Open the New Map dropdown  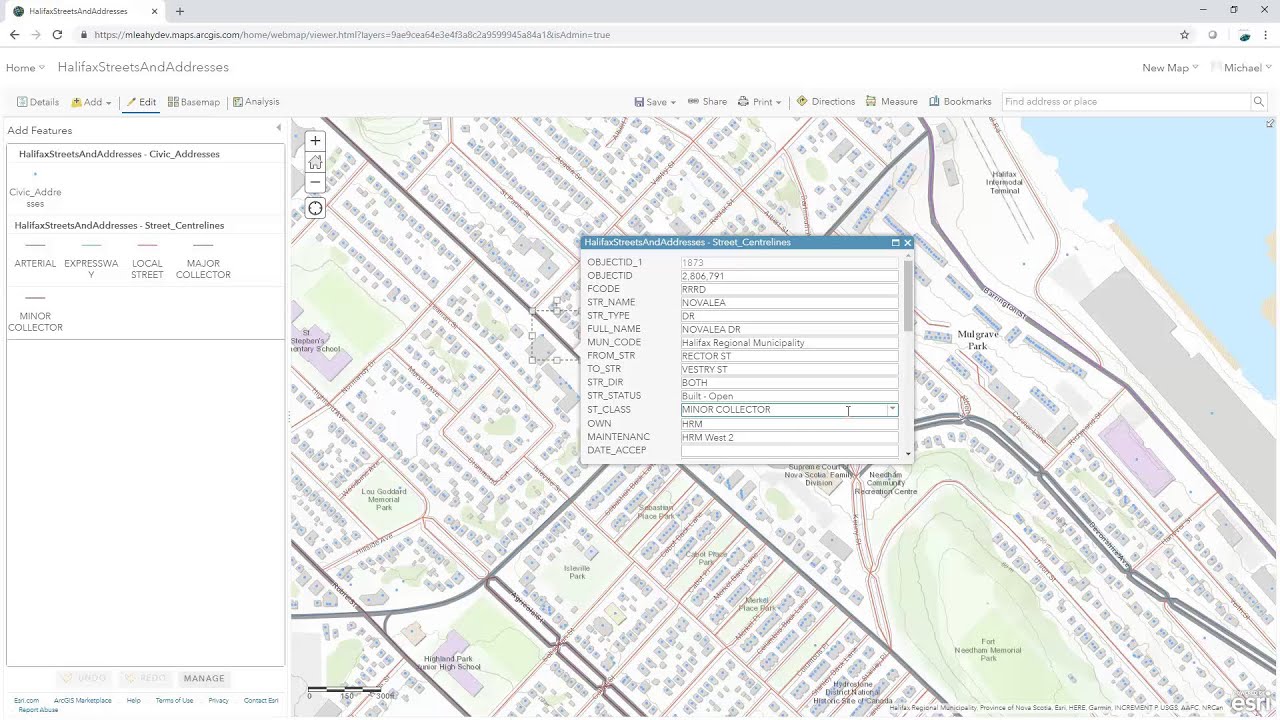(1170, 68)
